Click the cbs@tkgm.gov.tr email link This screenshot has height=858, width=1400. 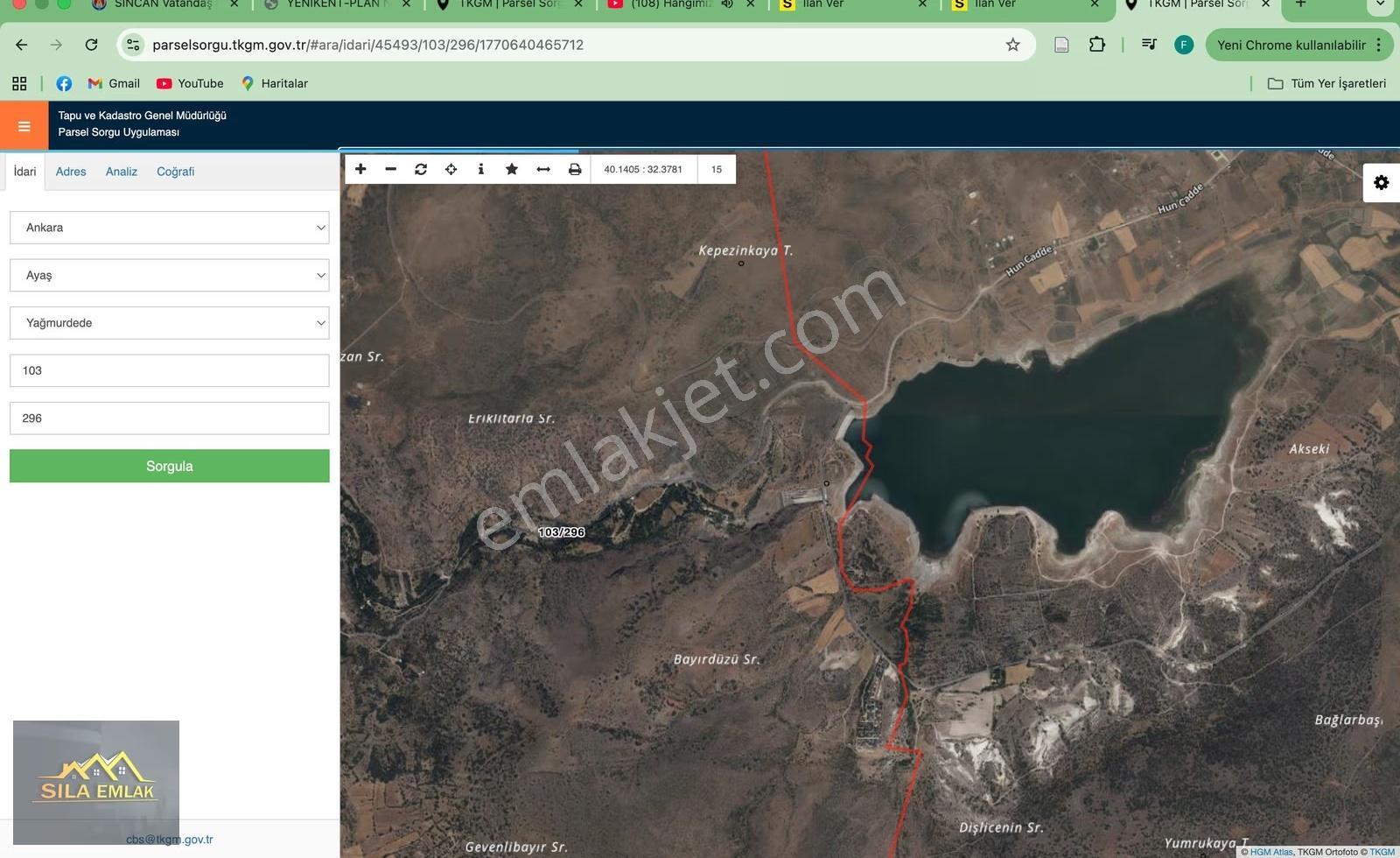click(170, 839)
